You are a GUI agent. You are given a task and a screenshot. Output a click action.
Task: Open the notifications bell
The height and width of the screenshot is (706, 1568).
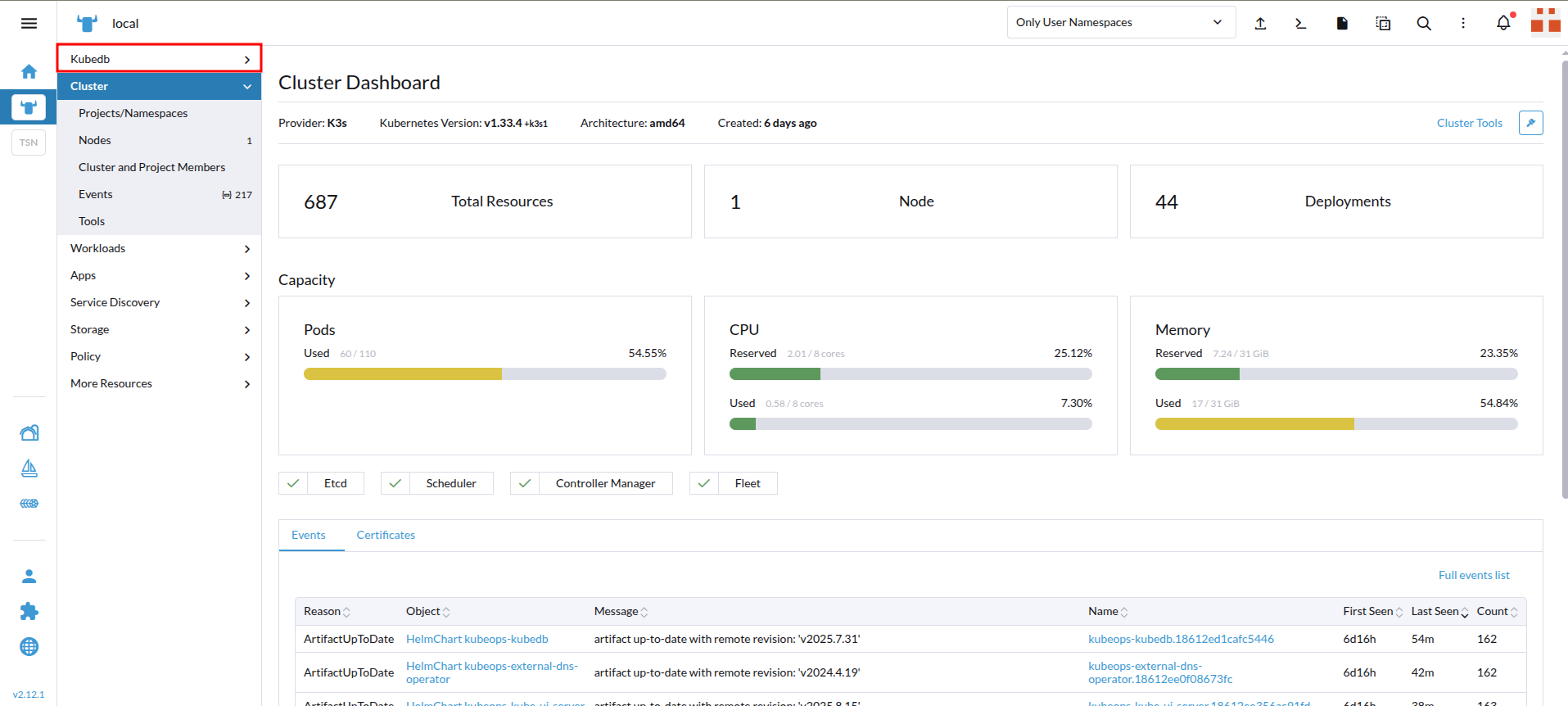tap(1503, 23)
